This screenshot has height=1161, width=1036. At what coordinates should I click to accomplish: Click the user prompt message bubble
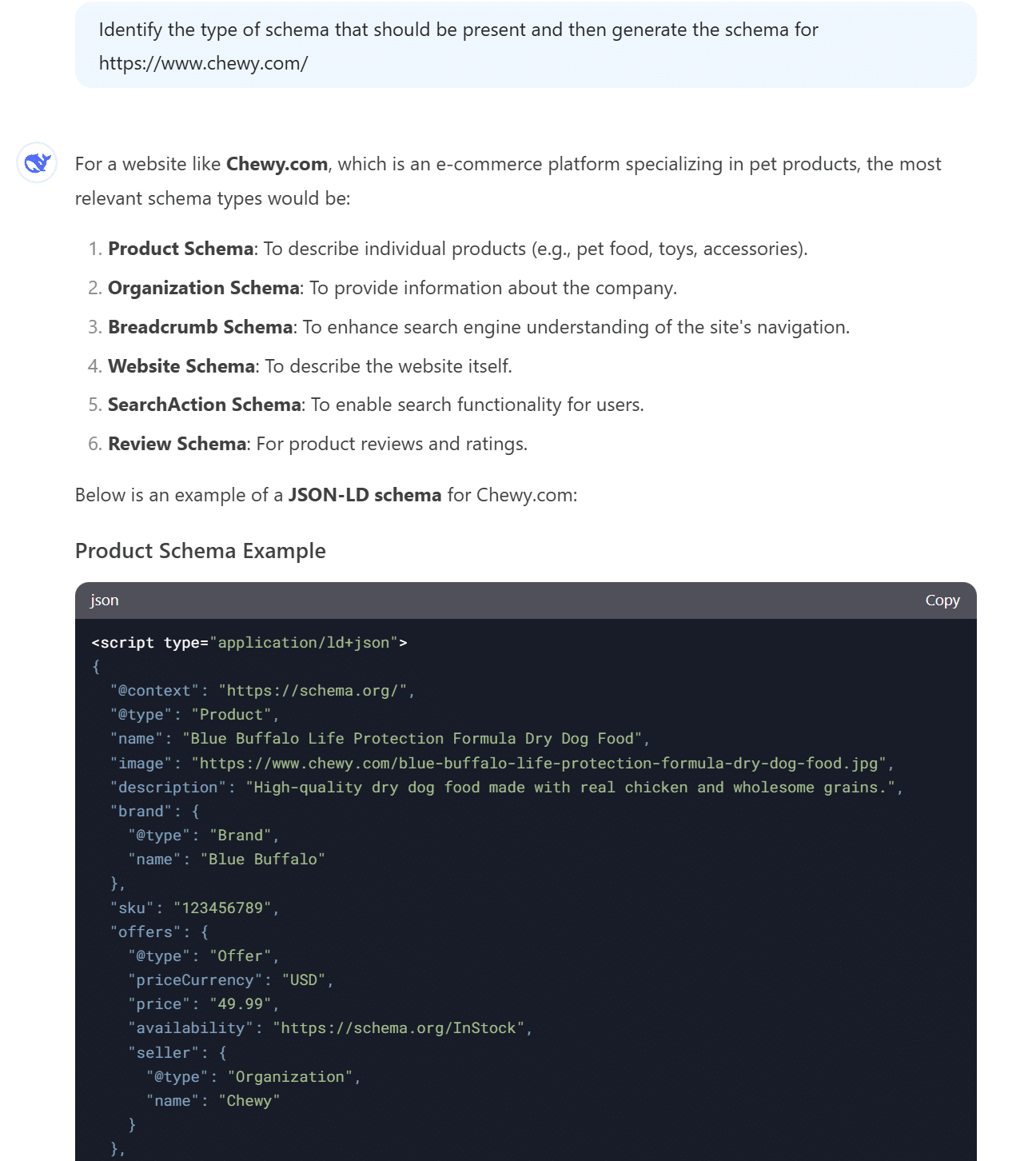(x=526, y=46)
